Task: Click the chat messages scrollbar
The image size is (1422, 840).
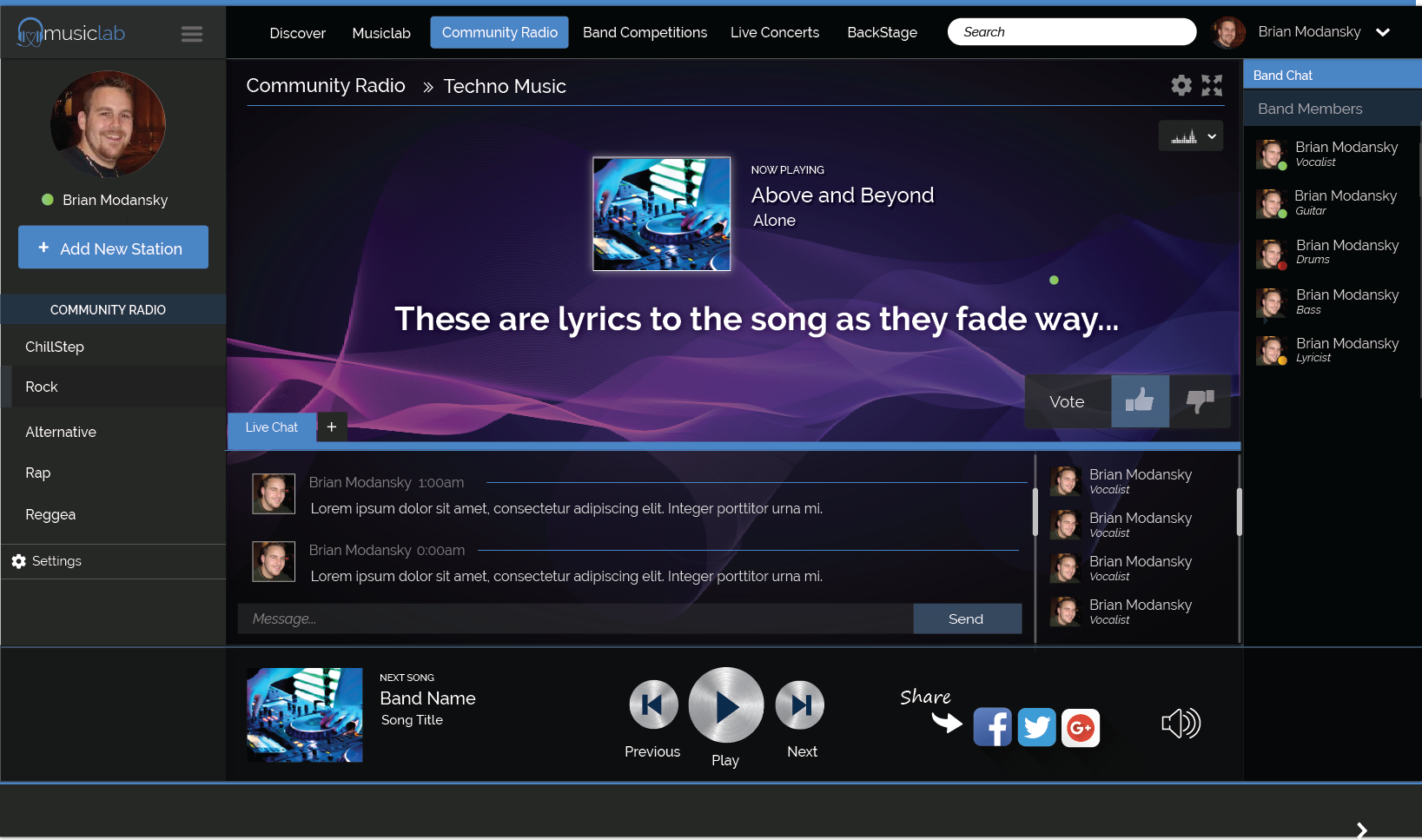Action: click(1035, 513)
